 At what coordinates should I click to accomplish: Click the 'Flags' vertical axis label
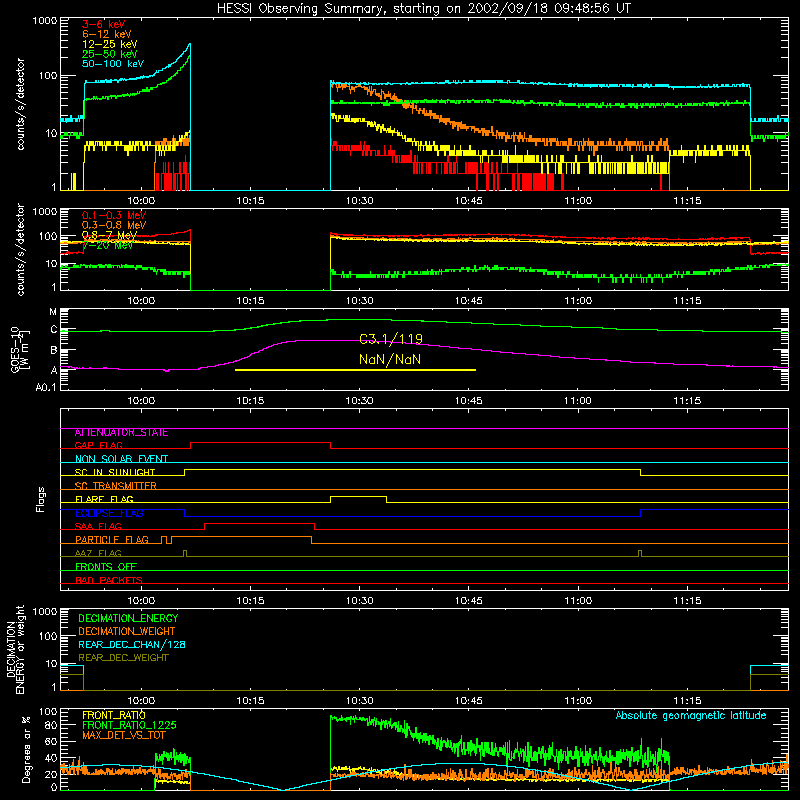41,500
